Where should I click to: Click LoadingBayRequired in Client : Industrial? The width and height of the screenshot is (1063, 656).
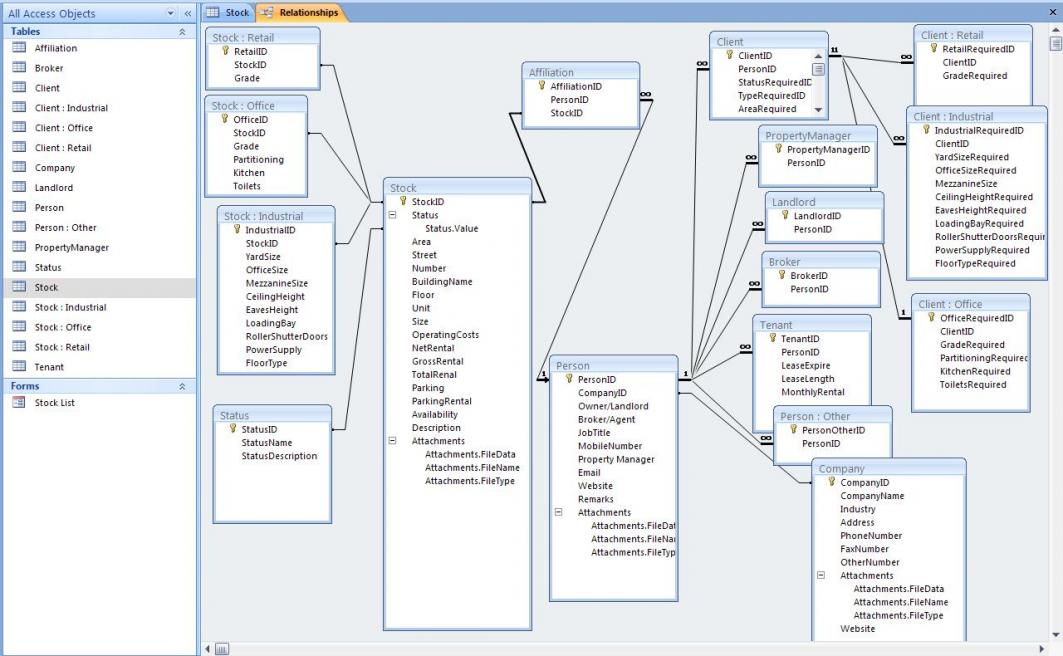click(x=979, y=223)
